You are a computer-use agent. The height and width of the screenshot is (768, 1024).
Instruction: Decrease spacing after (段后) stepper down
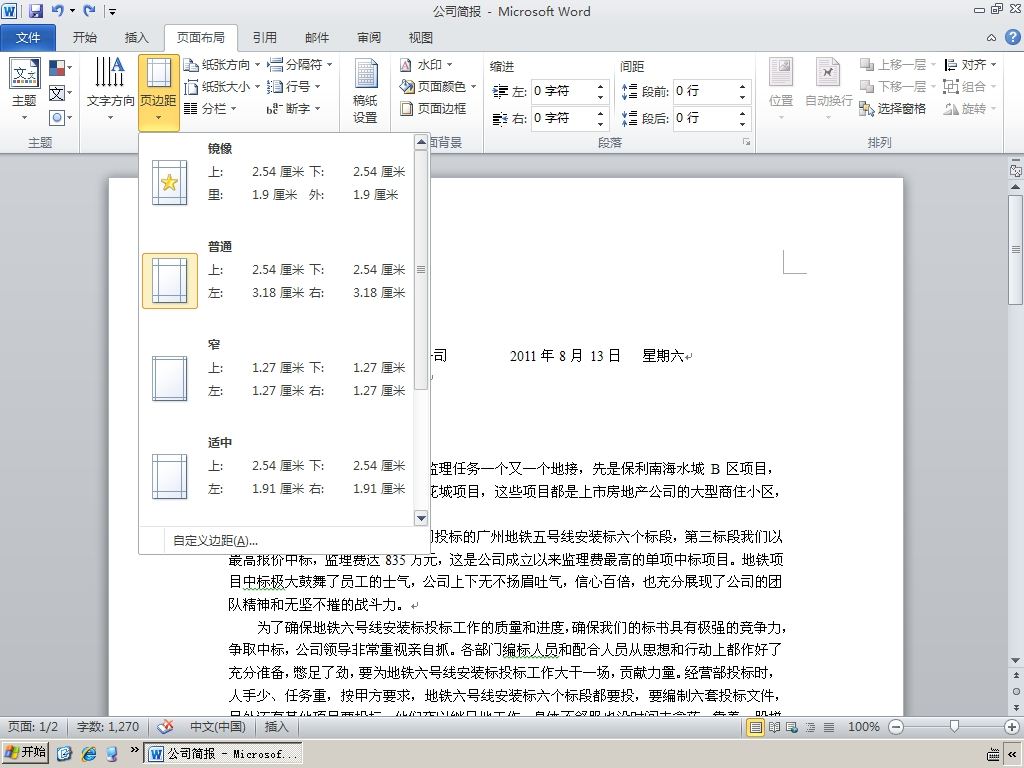click(743, 124)
